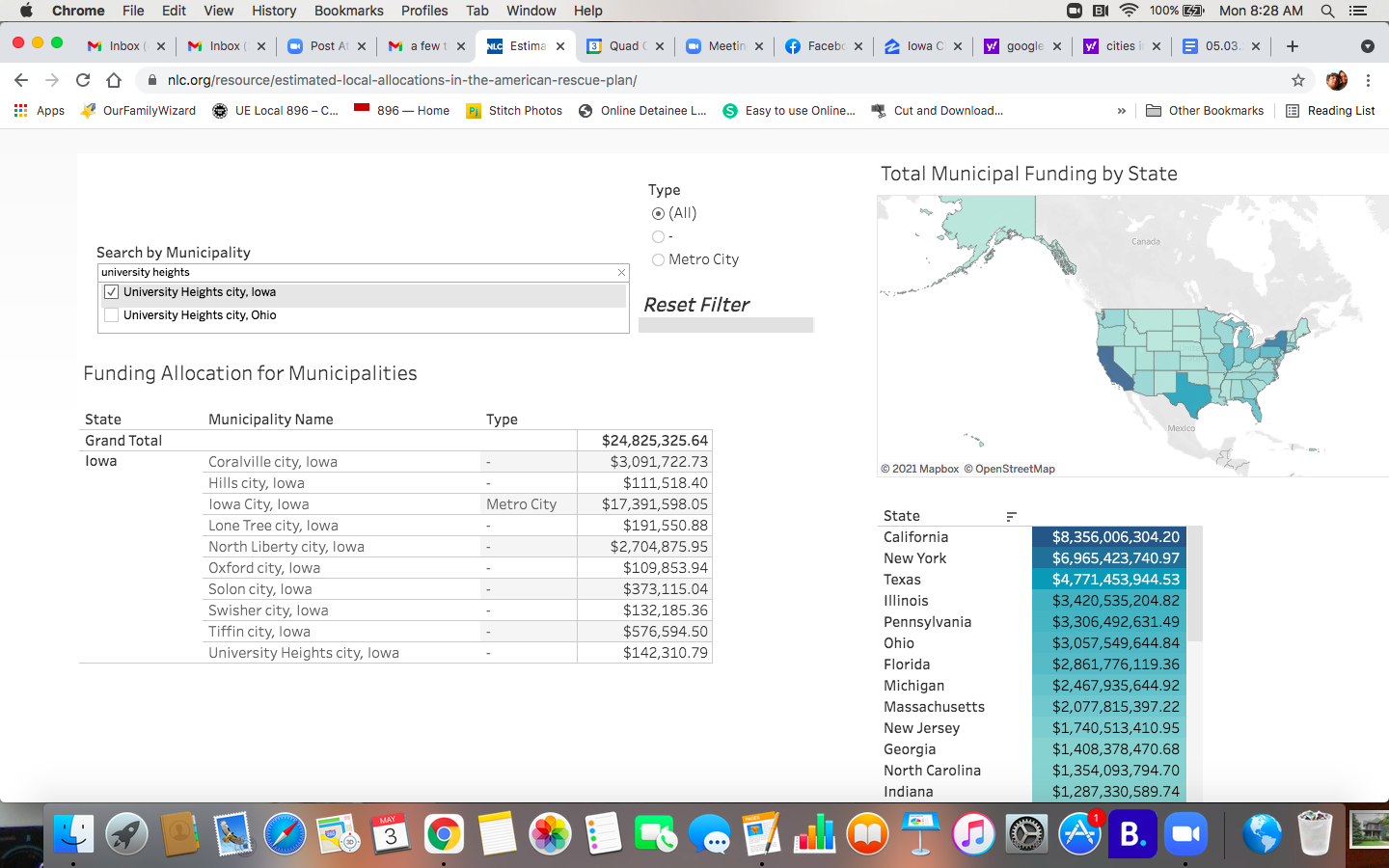Bookmark this page with the star icon
Image resolution: width=1389 pixels, height=868 pixels.
click(1298, 80)
